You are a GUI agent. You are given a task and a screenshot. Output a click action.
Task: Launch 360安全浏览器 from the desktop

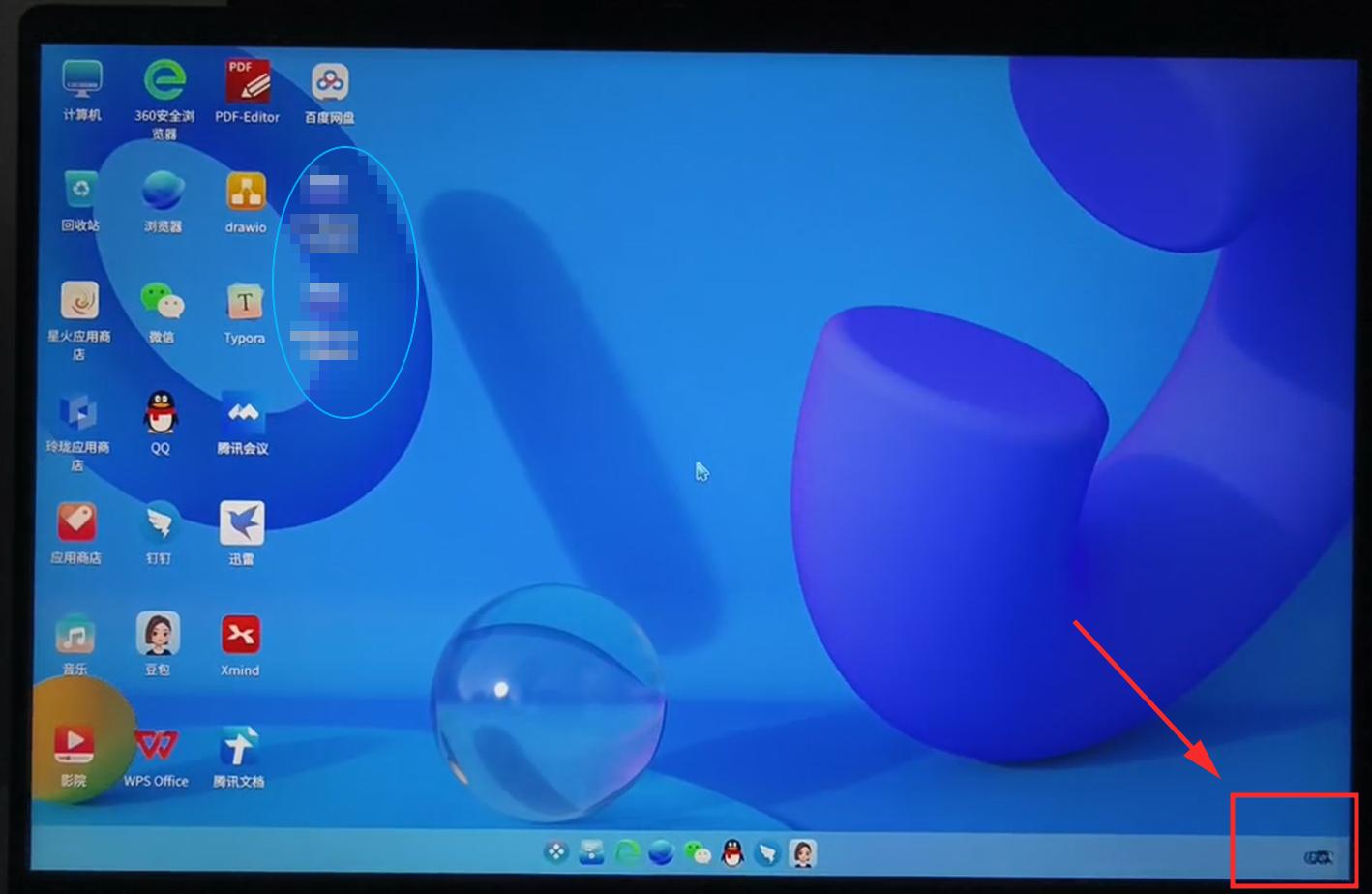pos(164,79)
